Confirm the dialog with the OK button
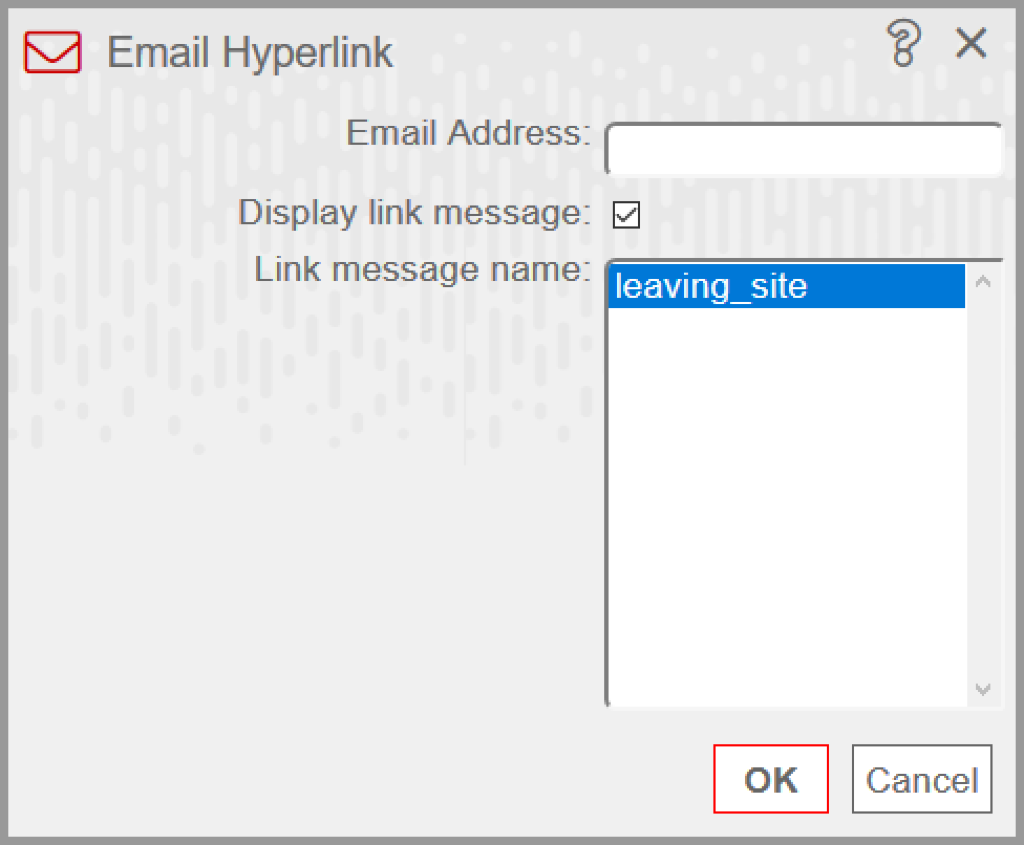 (771, 779)
